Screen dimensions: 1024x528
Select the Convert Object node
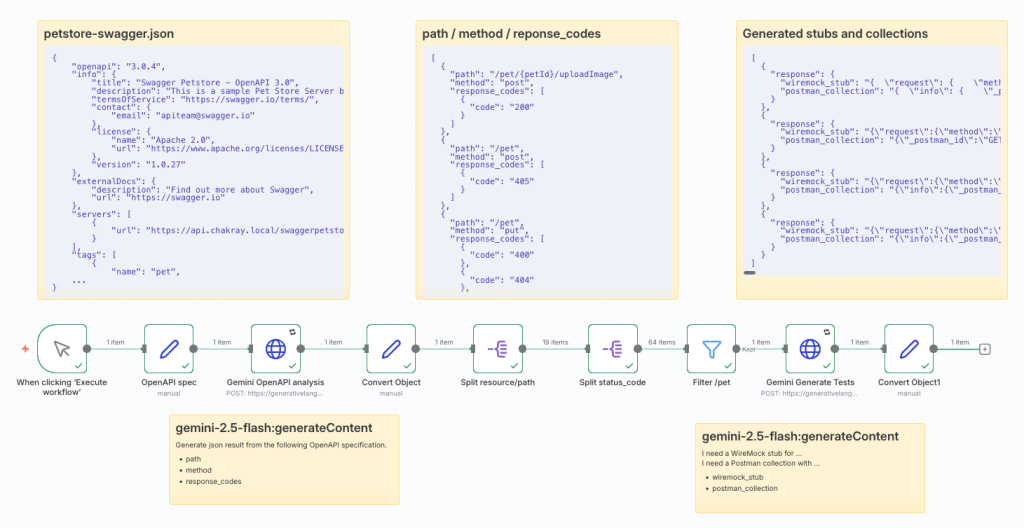click(x=392, y=348)
